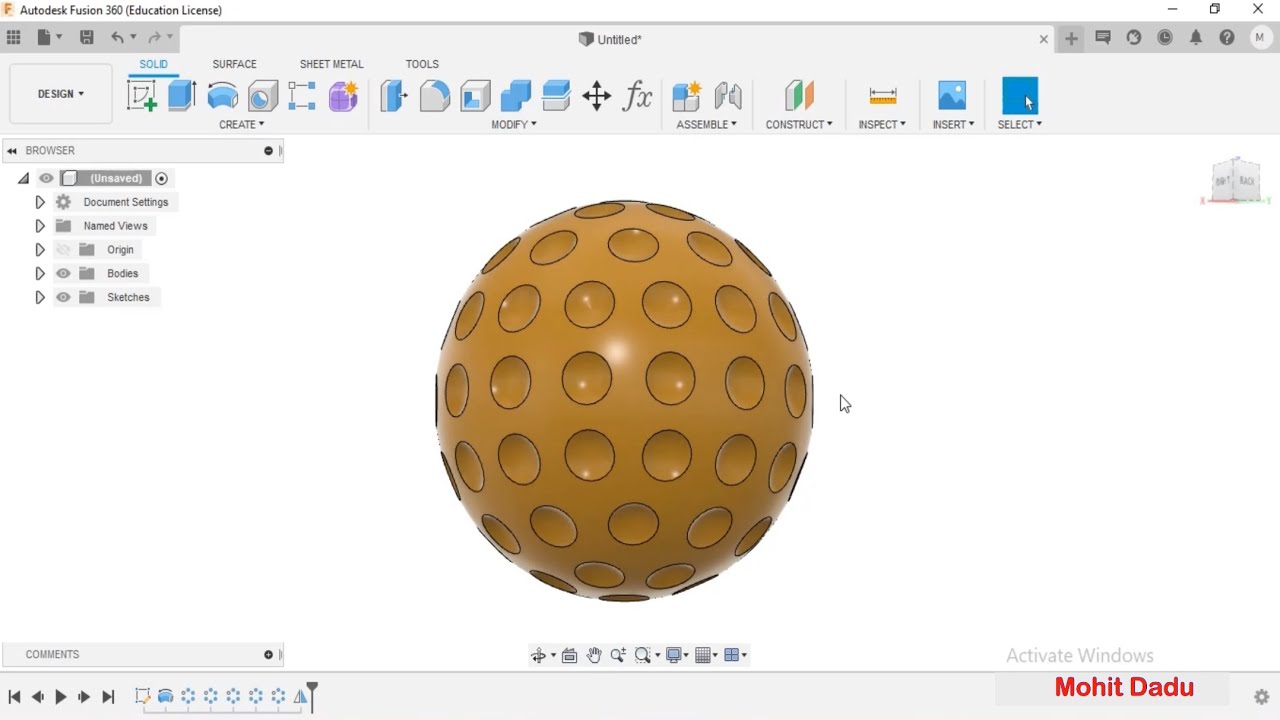Expand the Named Views node
This screenshot has height=720, width=1280.
[x=40, y=226]
